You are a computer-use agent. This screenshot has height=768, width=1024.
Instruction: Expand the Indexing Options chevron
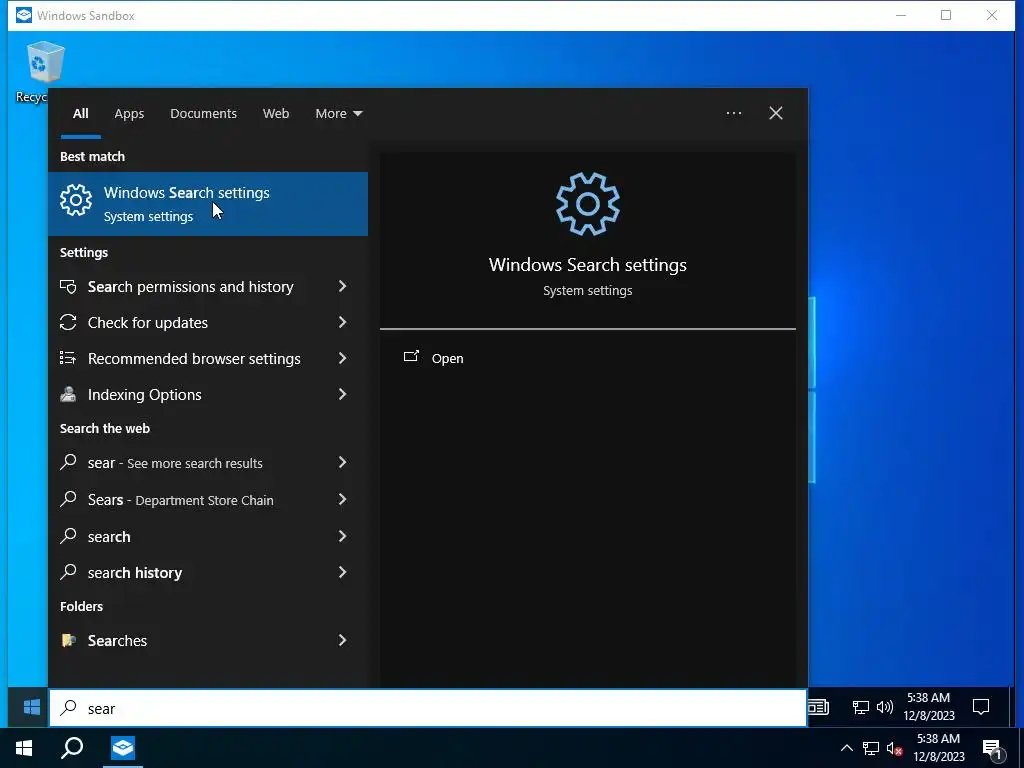(x=342, y=394)
